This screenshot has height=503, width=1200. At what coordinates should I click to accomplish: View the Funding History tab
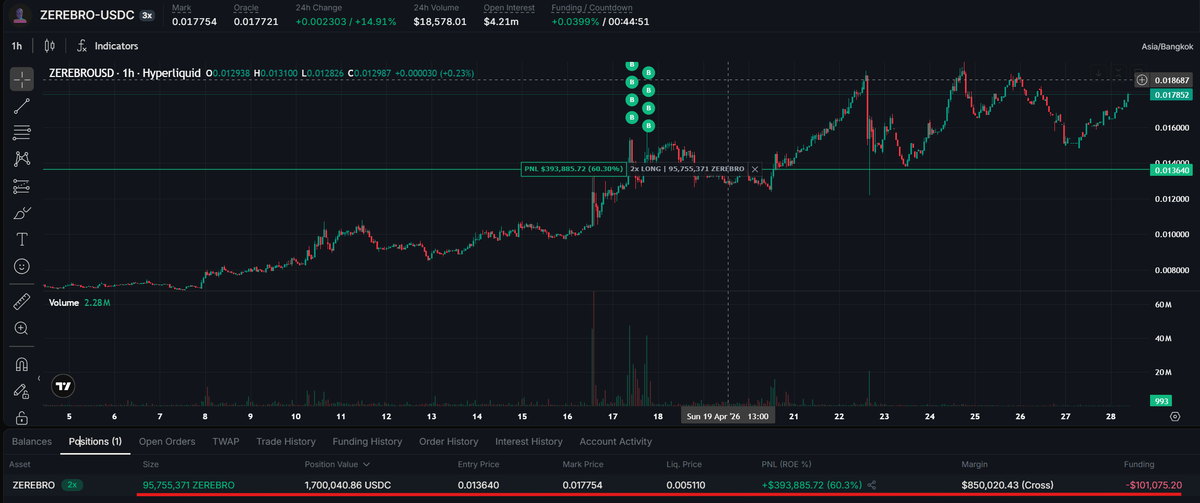(x=366, y=441)
